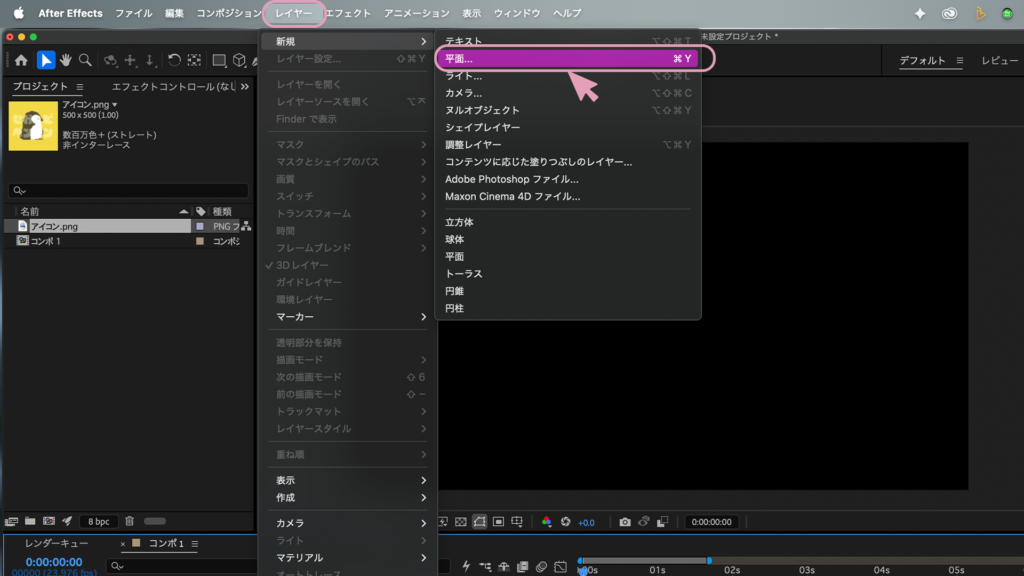Screen dimensions: 1024x576
Task: Toggle the 3Dレイヤー checked menu item
Action: (x=347, y=265)
